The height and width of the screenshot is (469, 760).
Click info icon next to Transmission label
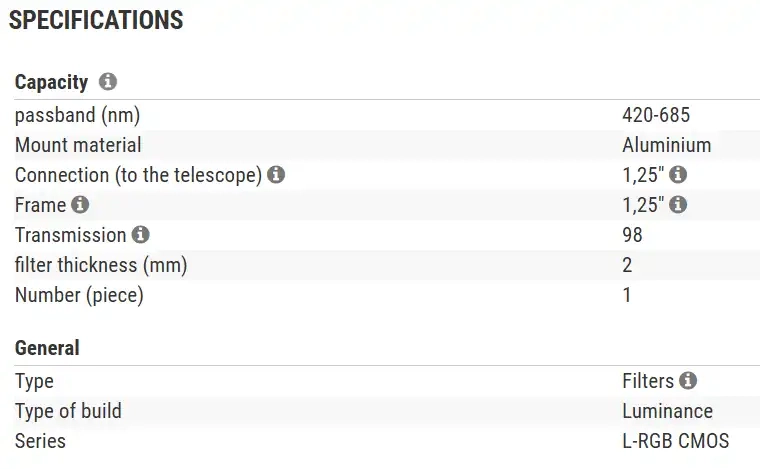141,235
